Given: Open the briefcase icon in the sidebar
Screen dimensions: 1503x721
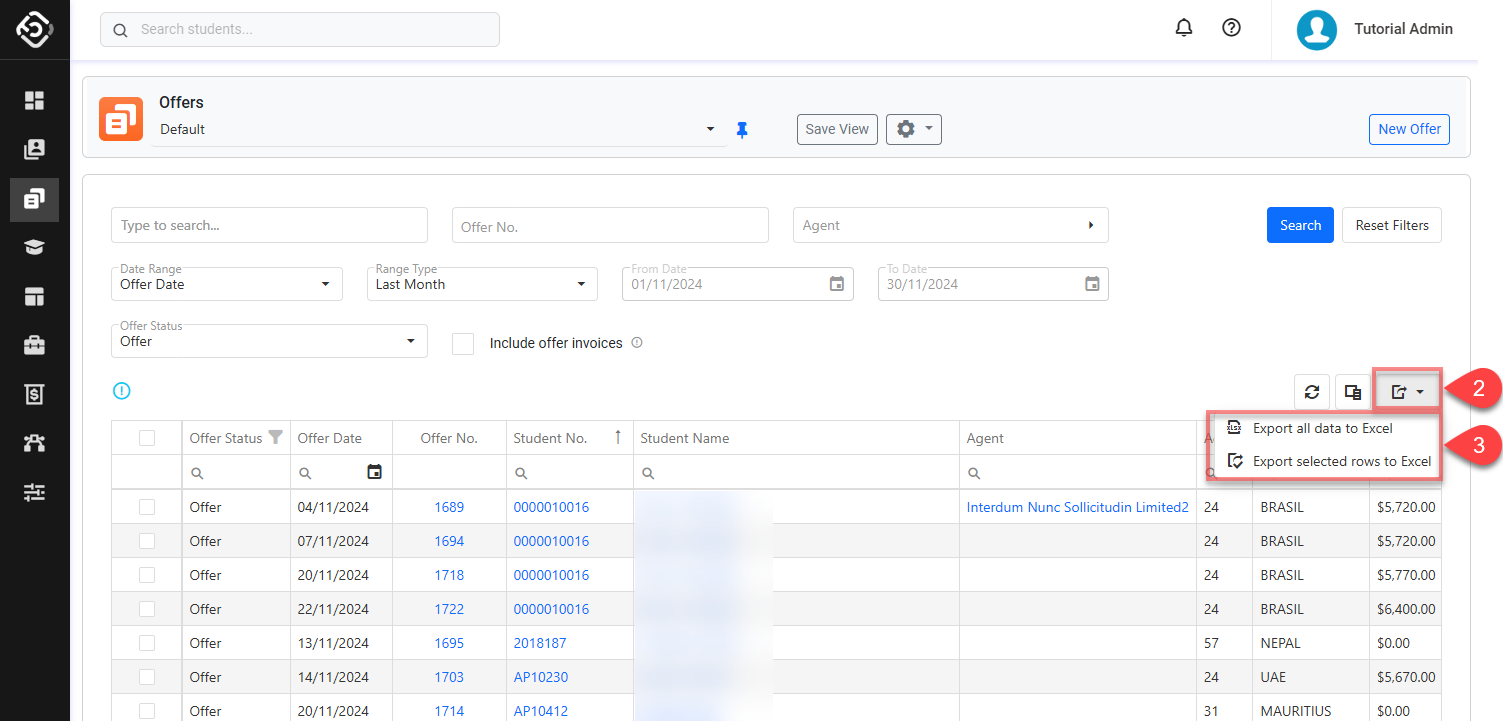Looking at the screenshot, I should pos(35,346).
